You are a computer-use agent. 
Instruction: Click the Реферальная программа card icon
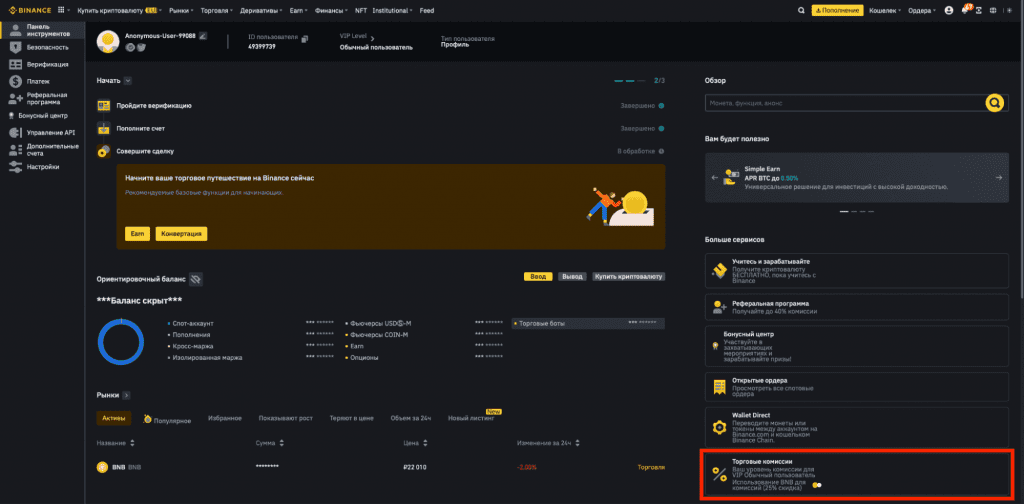(720, 307)
